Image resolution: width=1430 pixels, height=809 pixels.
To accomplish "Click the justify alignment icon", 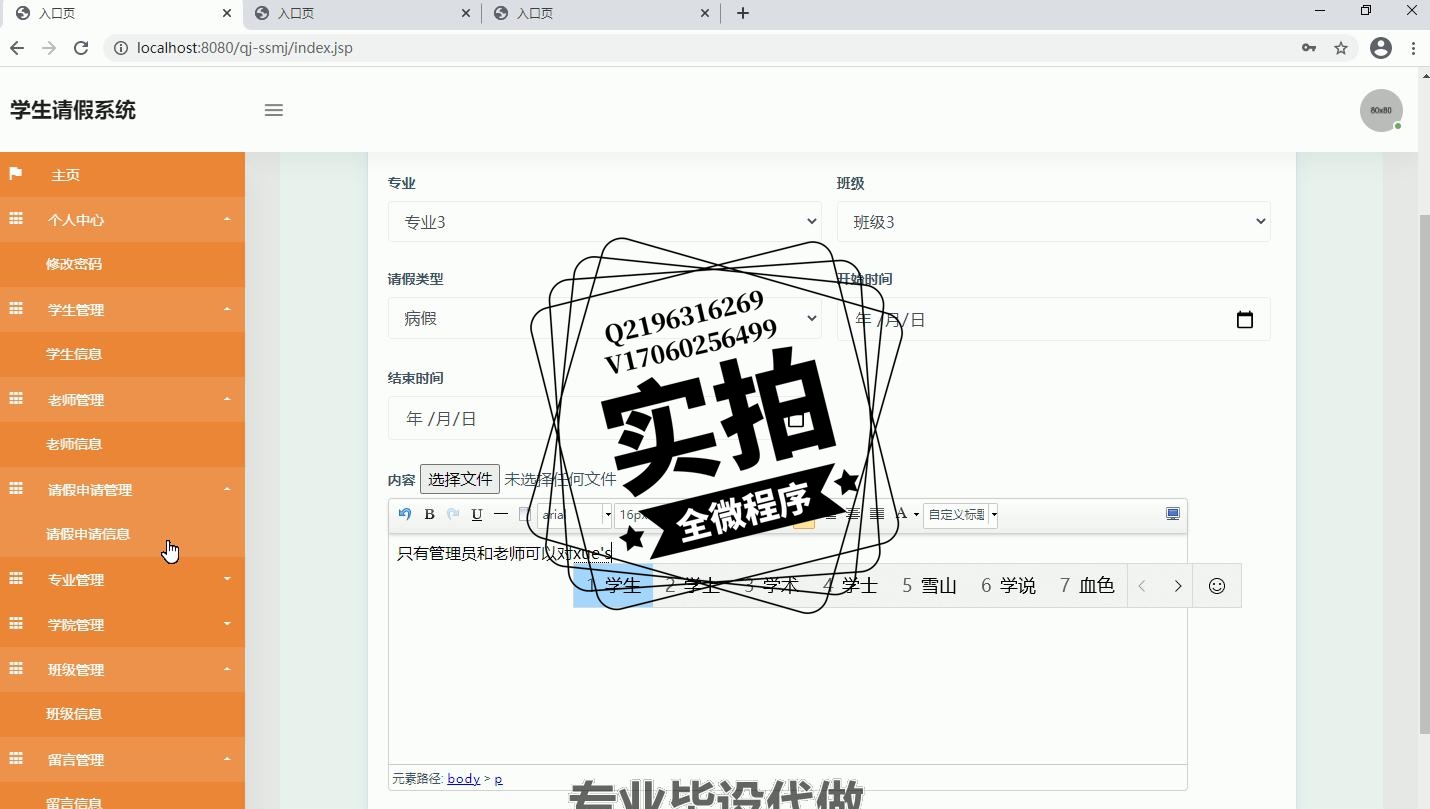I will click(877, 514).
